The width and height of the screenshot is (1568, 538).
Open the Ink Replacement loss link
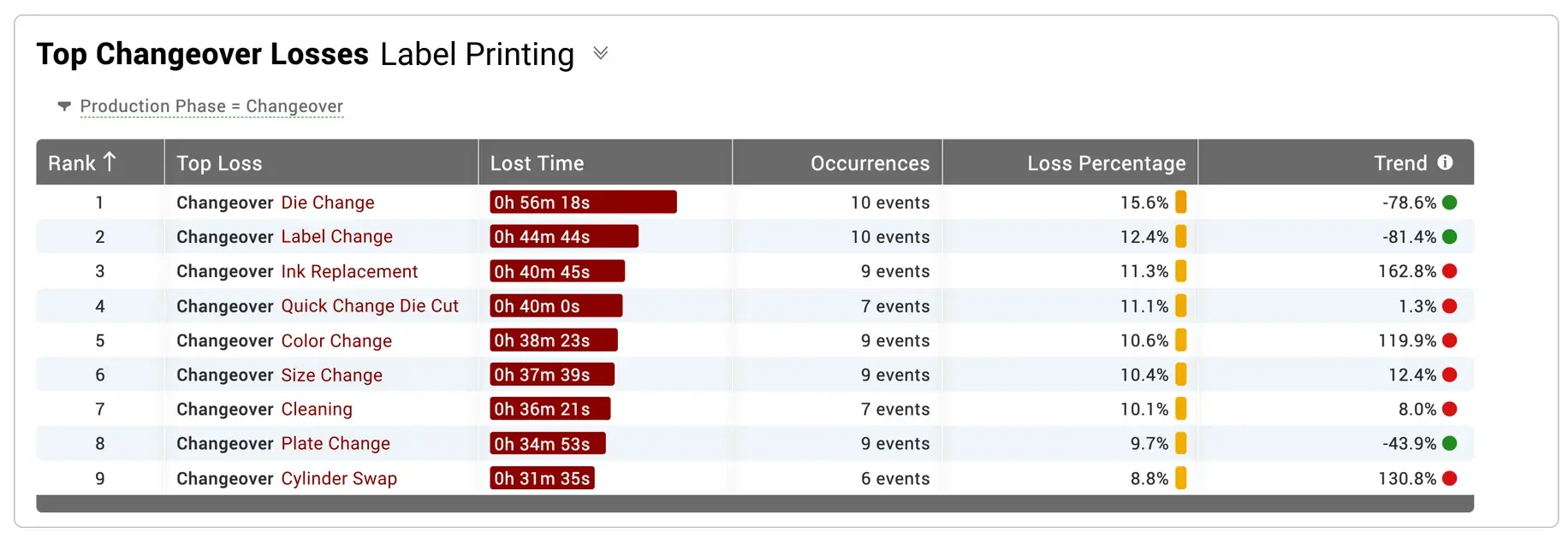[x=349, y=271]
